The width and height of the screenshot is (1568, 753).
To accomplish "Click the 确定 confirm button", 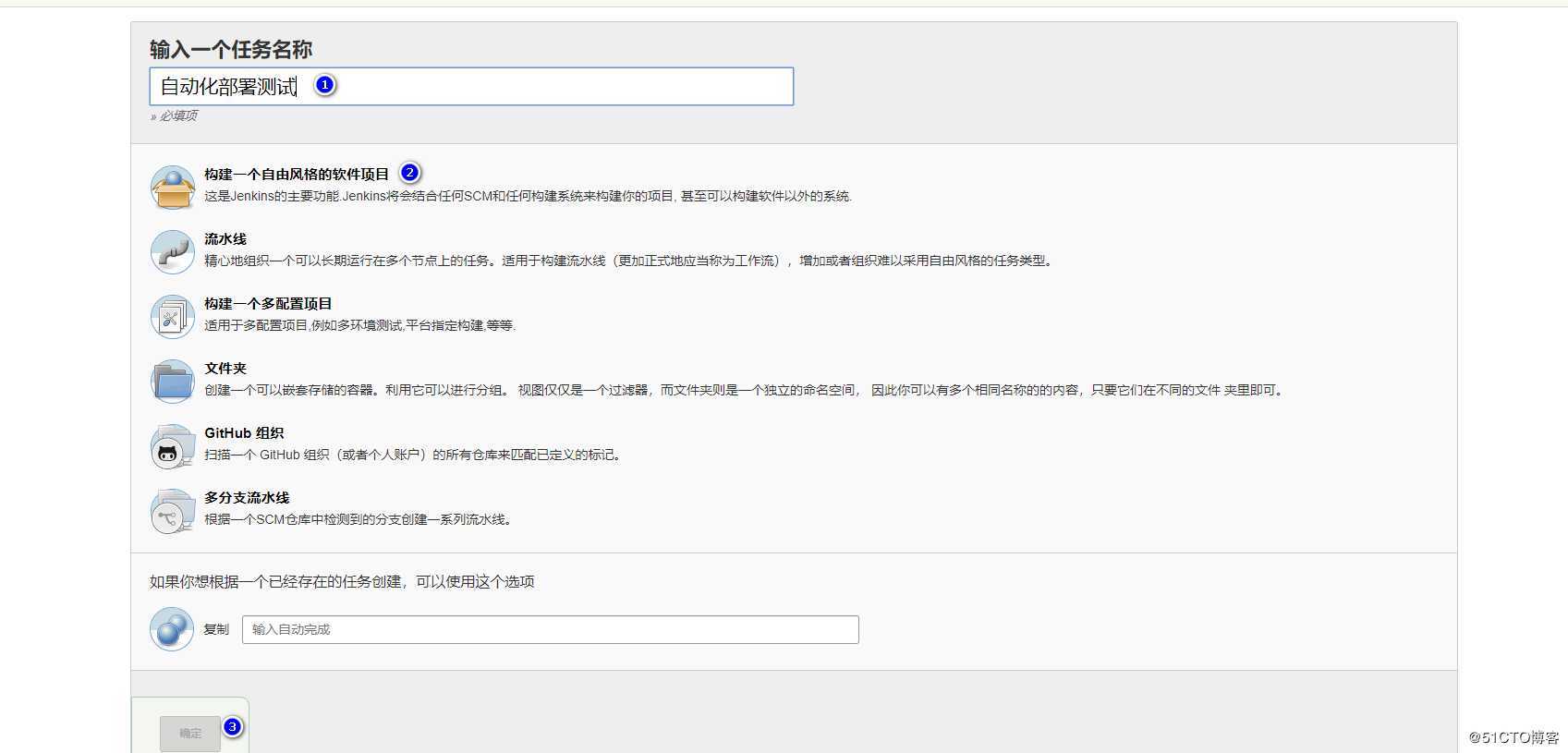I will [190, 734].
